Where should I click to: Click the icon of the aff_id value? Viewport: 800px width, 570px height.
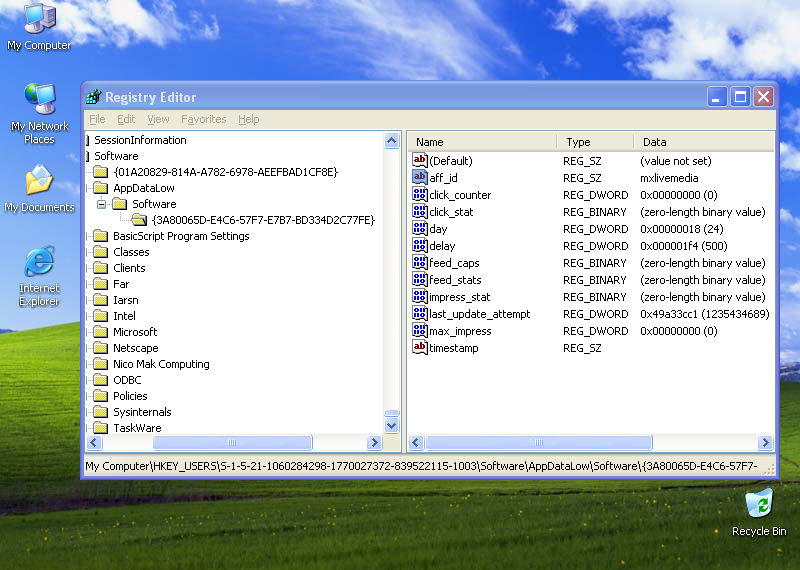pyautogui.click(x=419, y=177)
